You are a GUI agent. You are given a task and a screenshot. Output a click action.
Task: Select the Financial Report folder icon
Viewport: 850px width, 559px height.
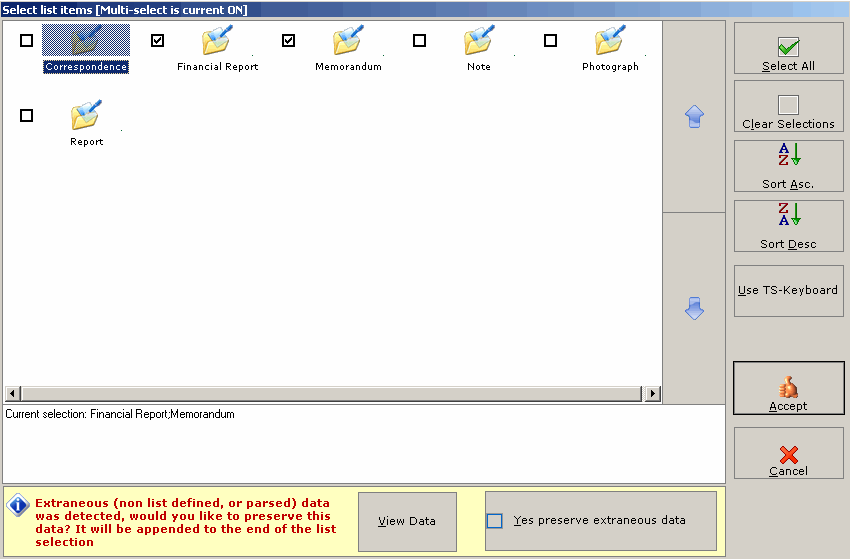point(217,41)
